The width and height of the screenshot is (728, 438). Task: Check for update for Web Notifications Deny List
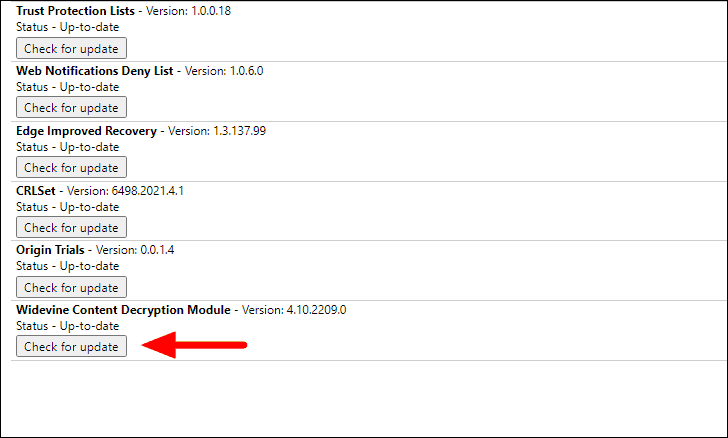click(72, 107)
